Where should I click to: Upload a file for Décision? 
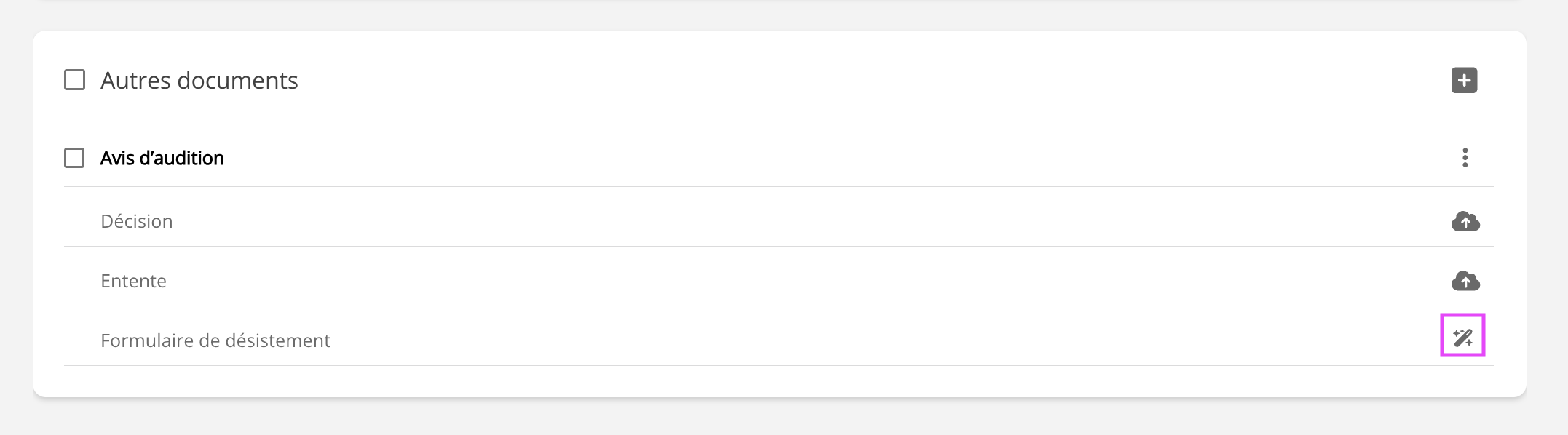point(1465,221)
